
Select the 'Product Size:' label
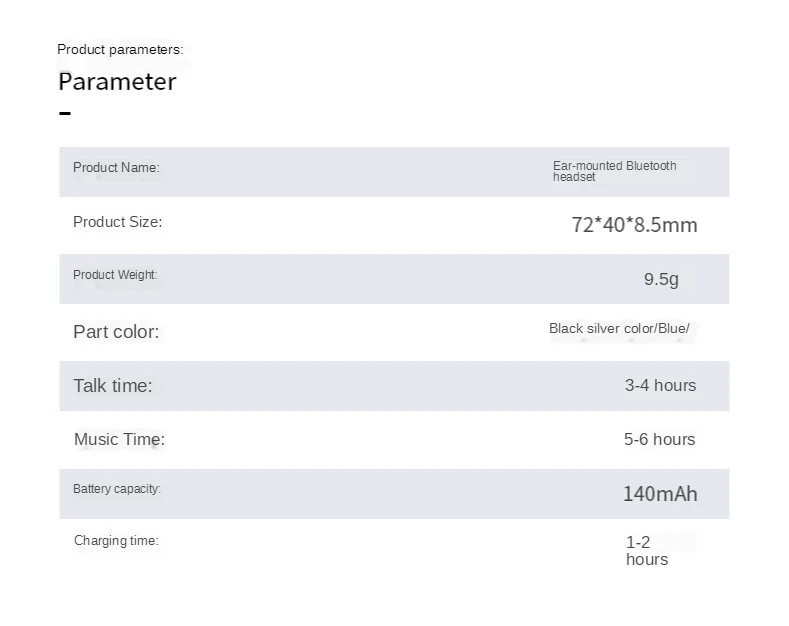click(x=118, y=222)
